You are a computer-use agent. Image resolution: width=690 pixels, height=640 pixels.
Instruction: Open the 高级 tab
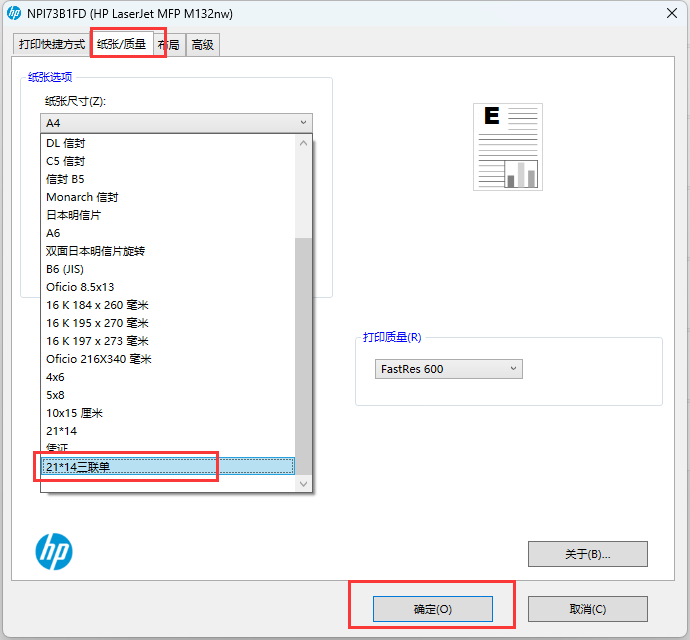(x=203, y=45)
